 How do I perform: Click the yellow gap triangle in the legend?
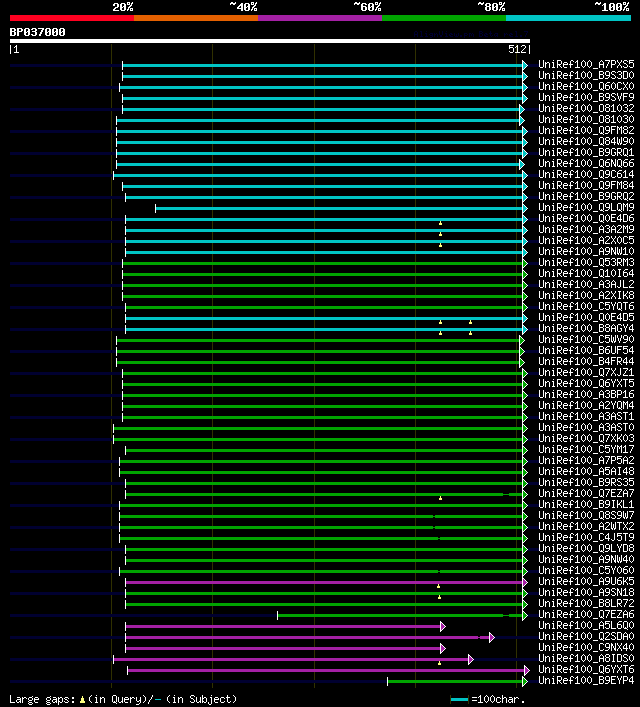coord(82,700)
